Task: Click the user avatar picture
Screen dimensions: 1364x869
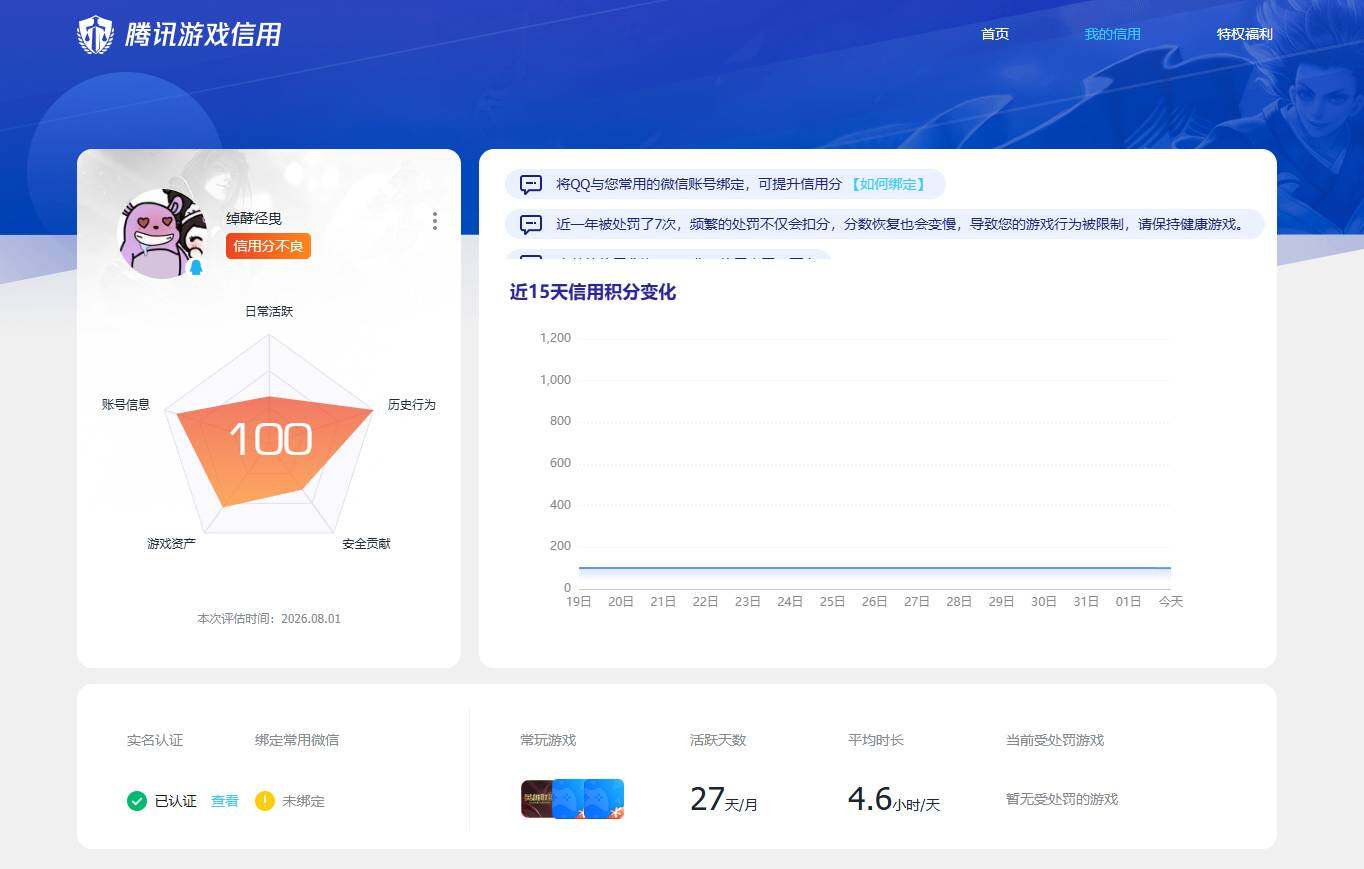Action: tap(163, 234)
